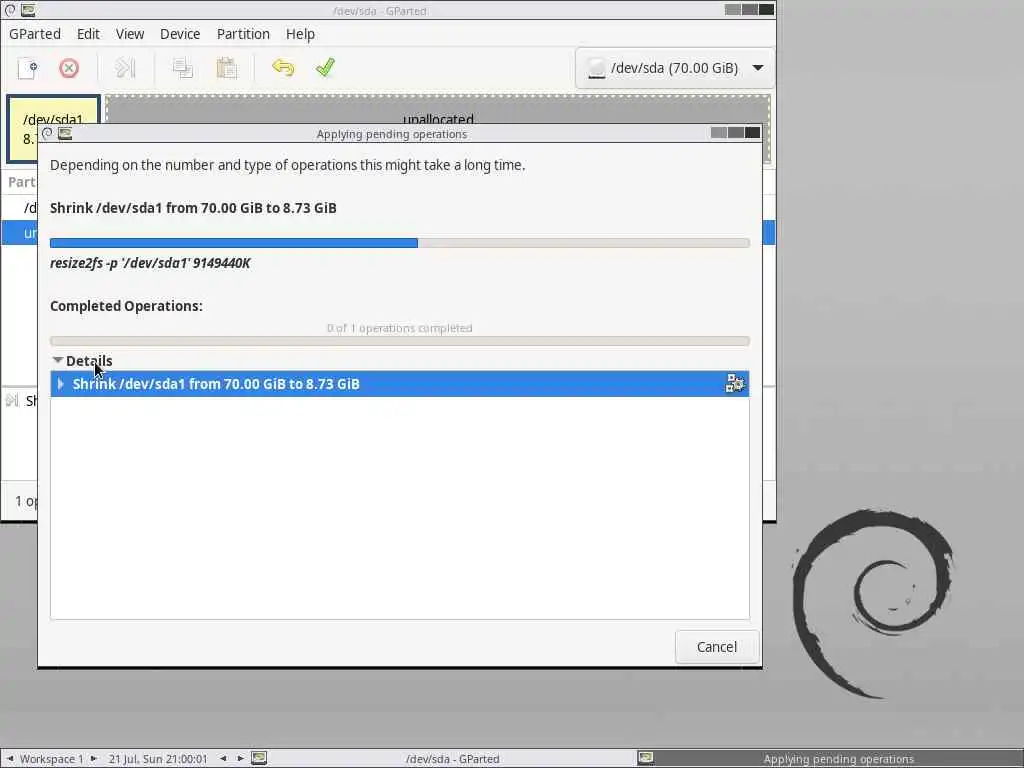
Task: Click the operation status icon on Shrink row
Action: (x=735, y=383)
